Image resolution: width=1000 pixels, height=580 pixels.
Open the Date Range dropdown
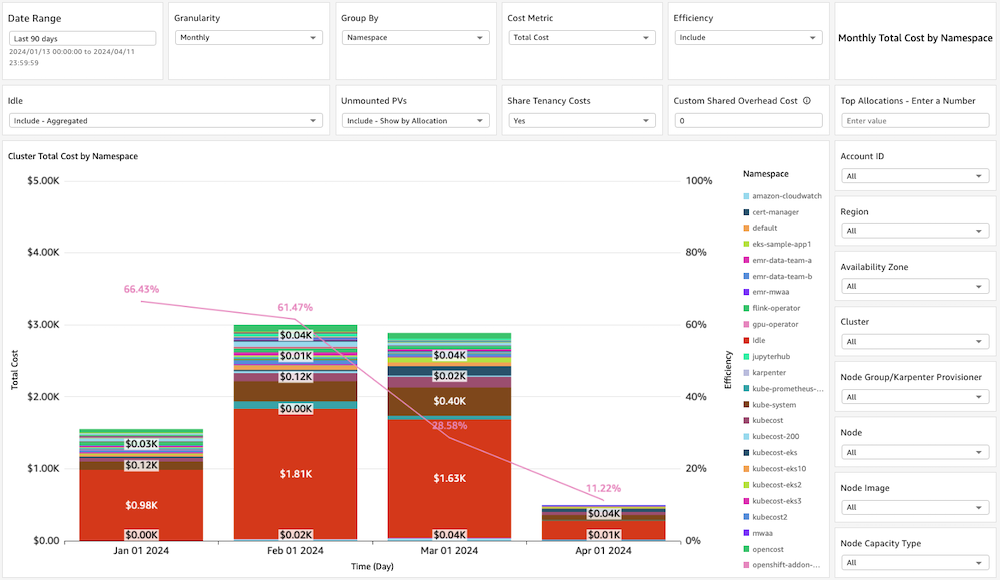pos(82,38)
